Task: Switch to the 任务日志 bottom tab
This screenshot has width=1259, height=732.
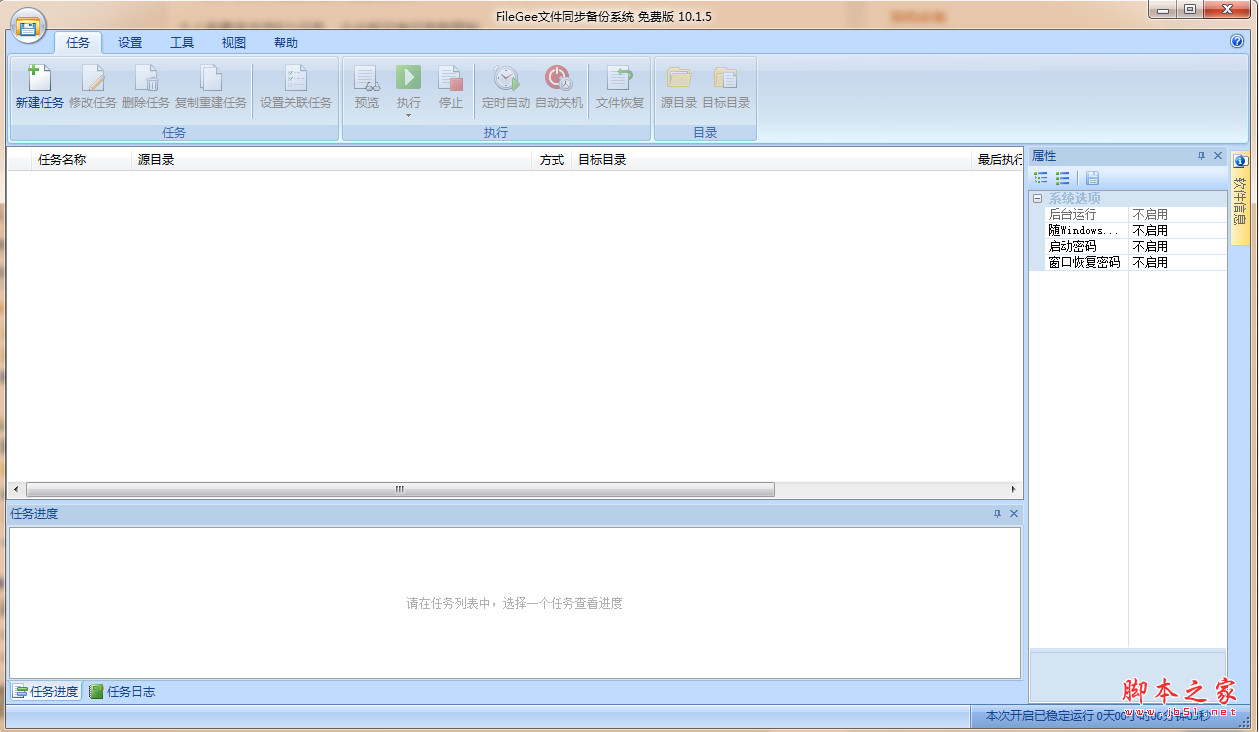Action: point(122,691)
